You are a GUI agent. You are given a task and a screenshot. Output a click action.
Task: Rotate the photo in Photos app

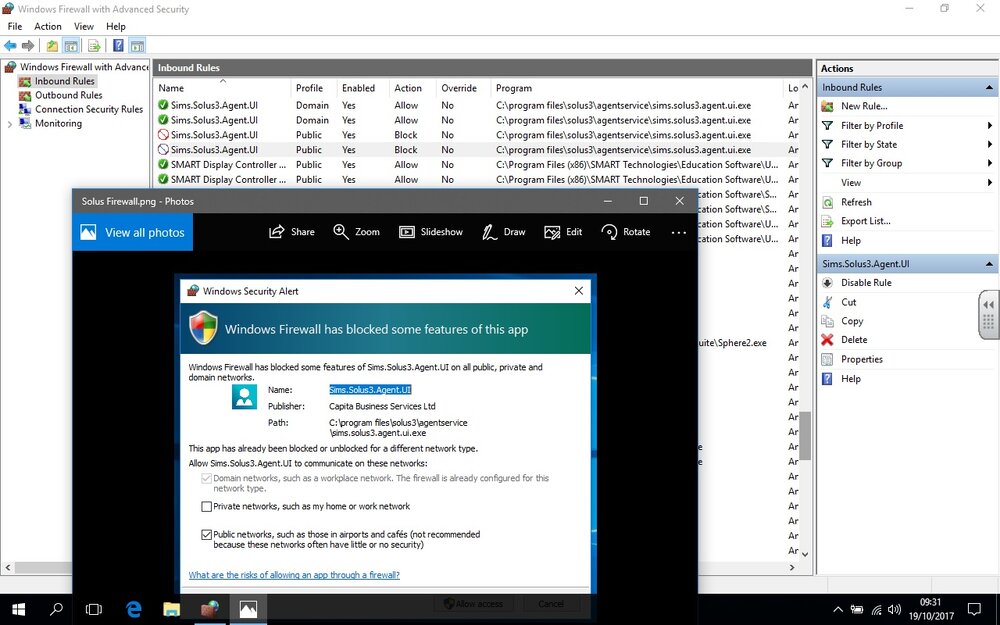[x=626, y=232]
